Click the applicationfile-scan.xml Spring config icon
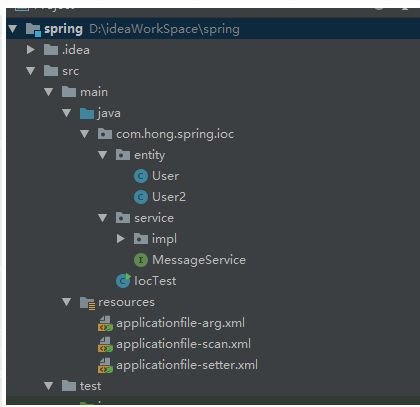420x407 pixels. (105, 344)
